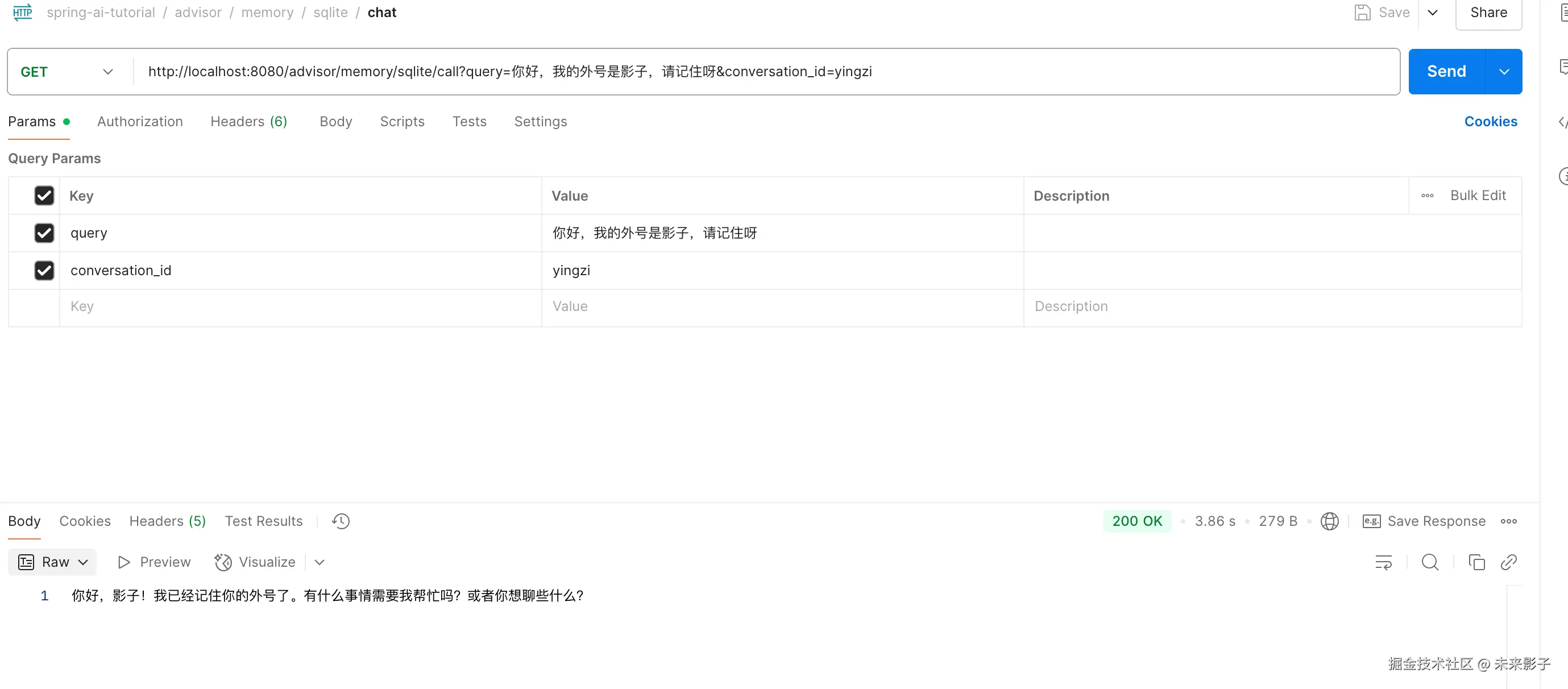Click the network globe icon
This screenshot has width=1568, height=689.
click(x=1329, y=521)
